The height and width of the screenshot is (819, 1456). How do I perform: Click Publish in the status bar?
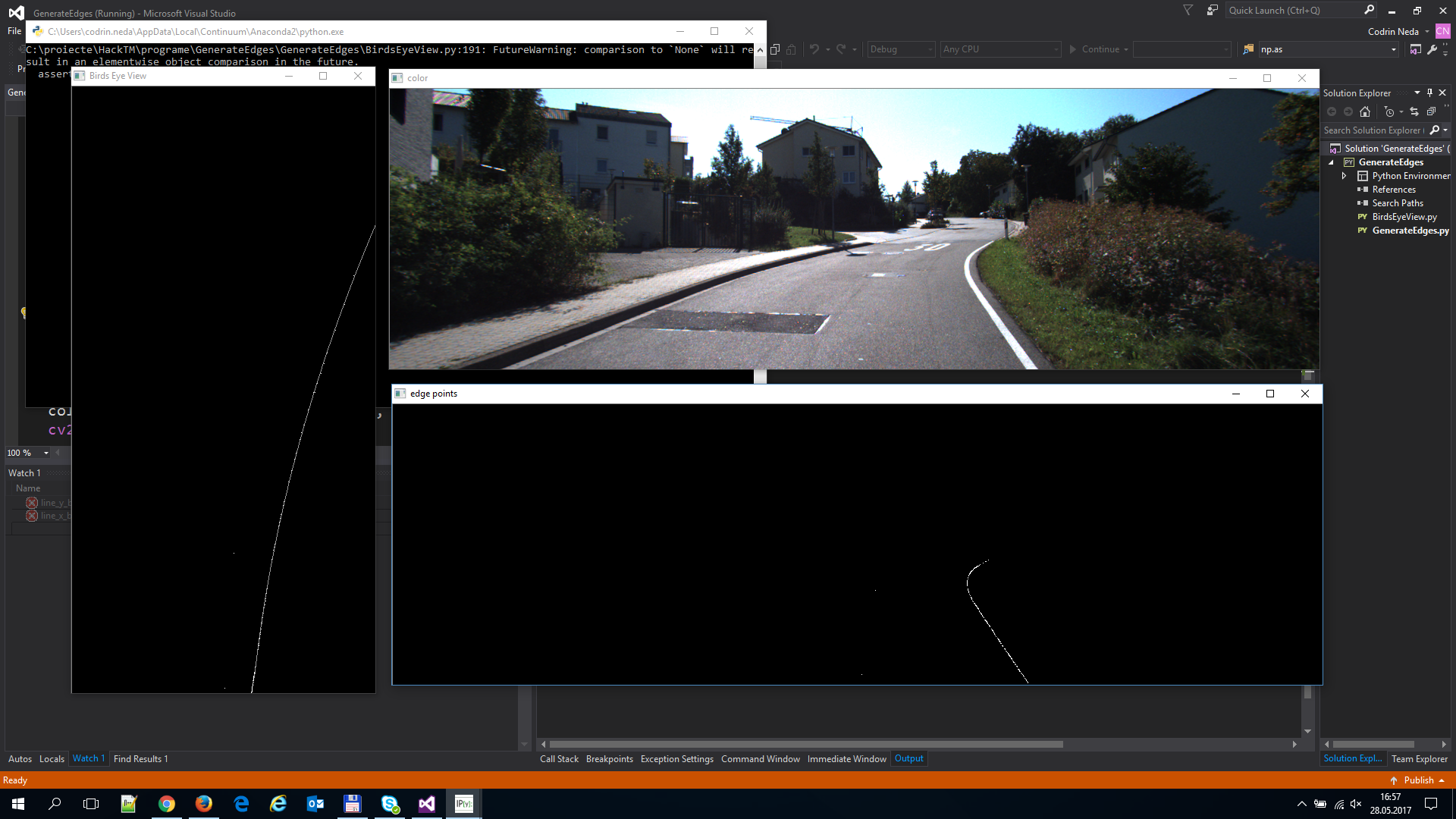coord(1418,780)
